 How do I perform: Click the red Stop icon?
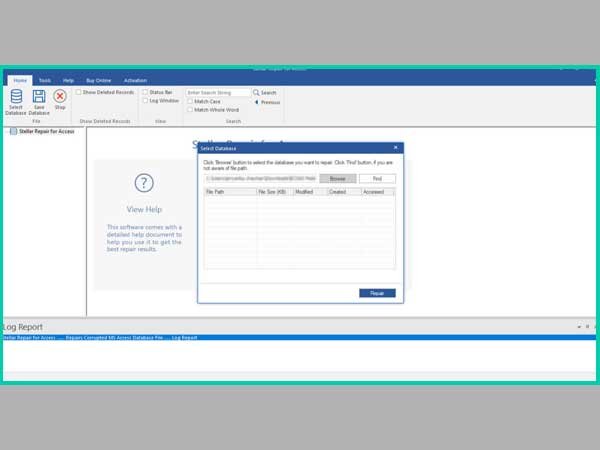[x=60, y=96]
